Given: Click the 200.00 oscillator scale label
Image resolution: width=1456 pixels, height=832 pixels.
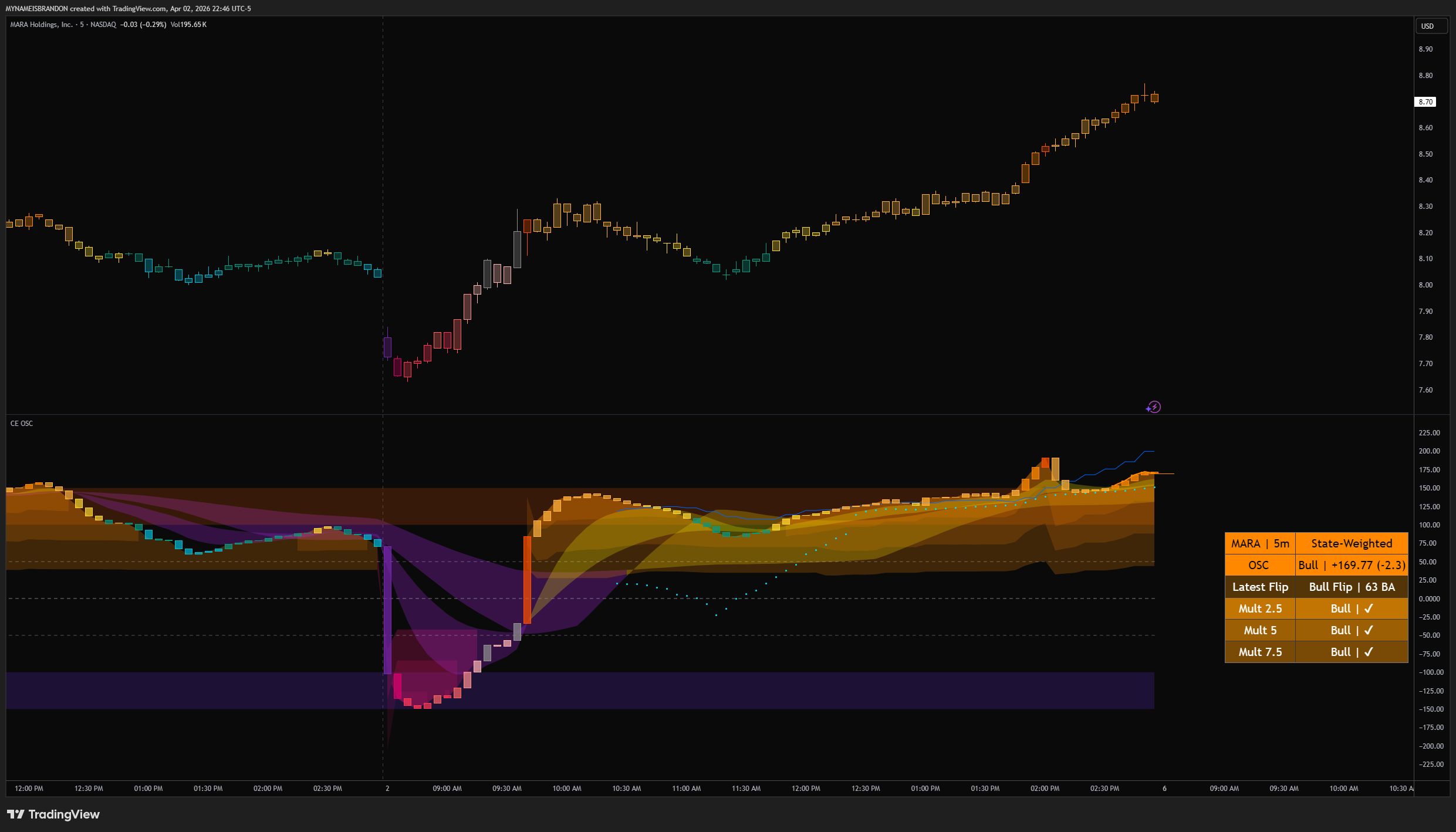Looking at the screenshot, I should tap(1429, 451).
